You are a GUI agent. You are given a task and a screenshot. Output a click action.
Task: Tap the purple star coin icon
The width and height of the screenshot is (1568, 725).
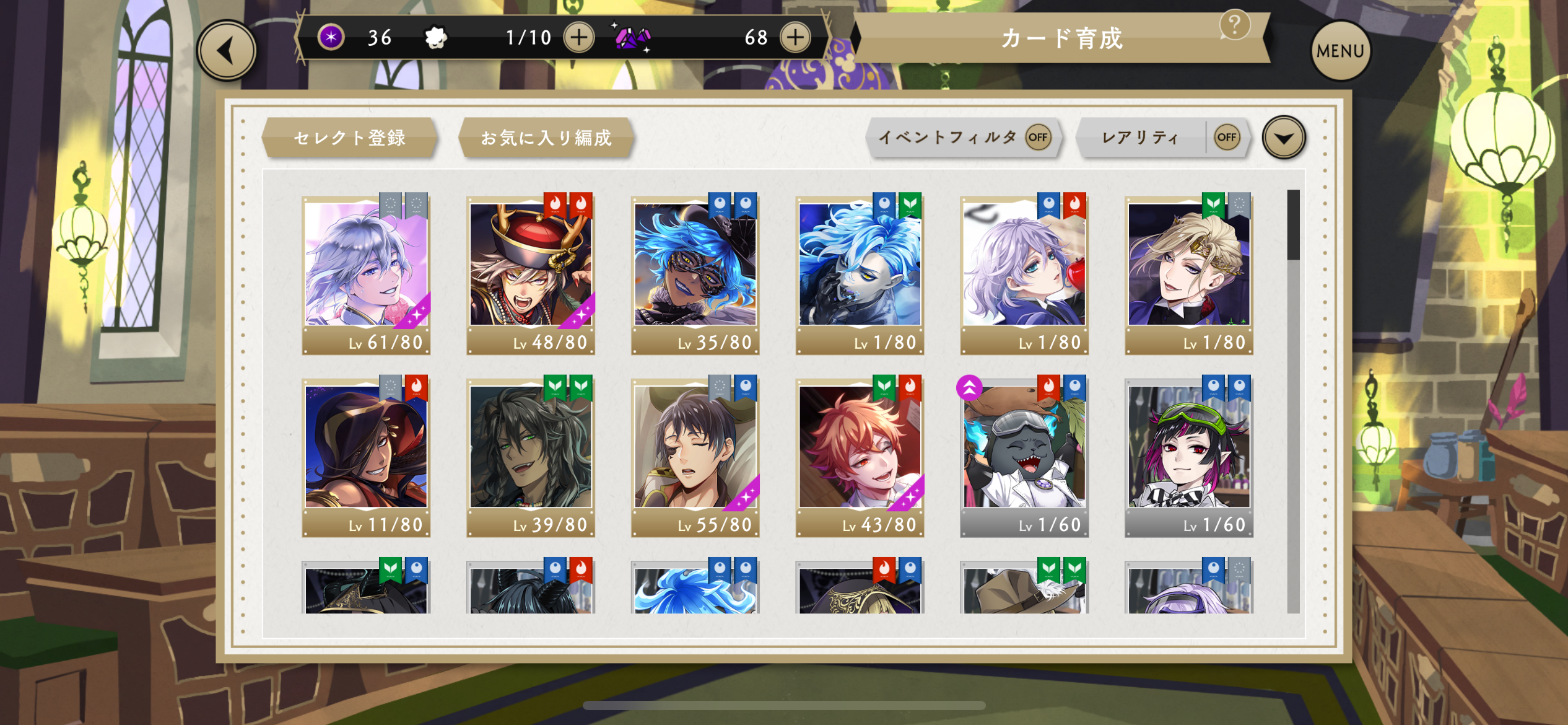pyautogui.click(x=331, y=37)
